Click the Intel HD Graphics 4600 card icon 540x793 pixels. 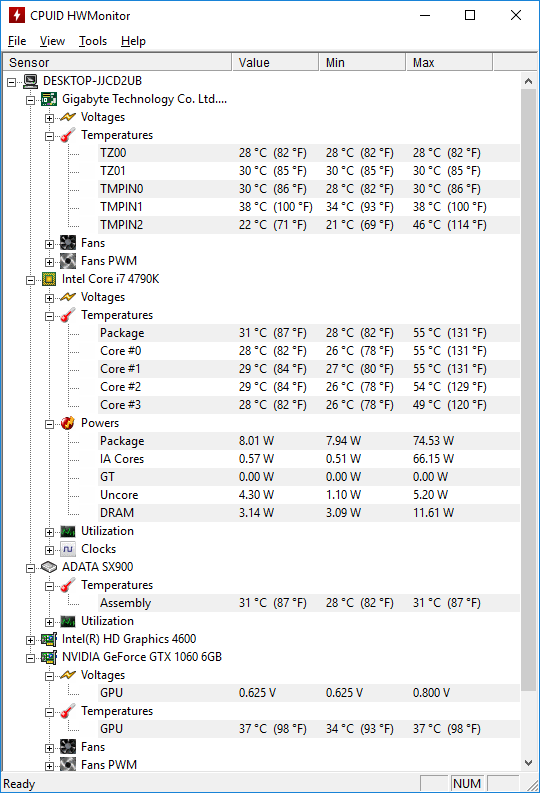[49, 639]
